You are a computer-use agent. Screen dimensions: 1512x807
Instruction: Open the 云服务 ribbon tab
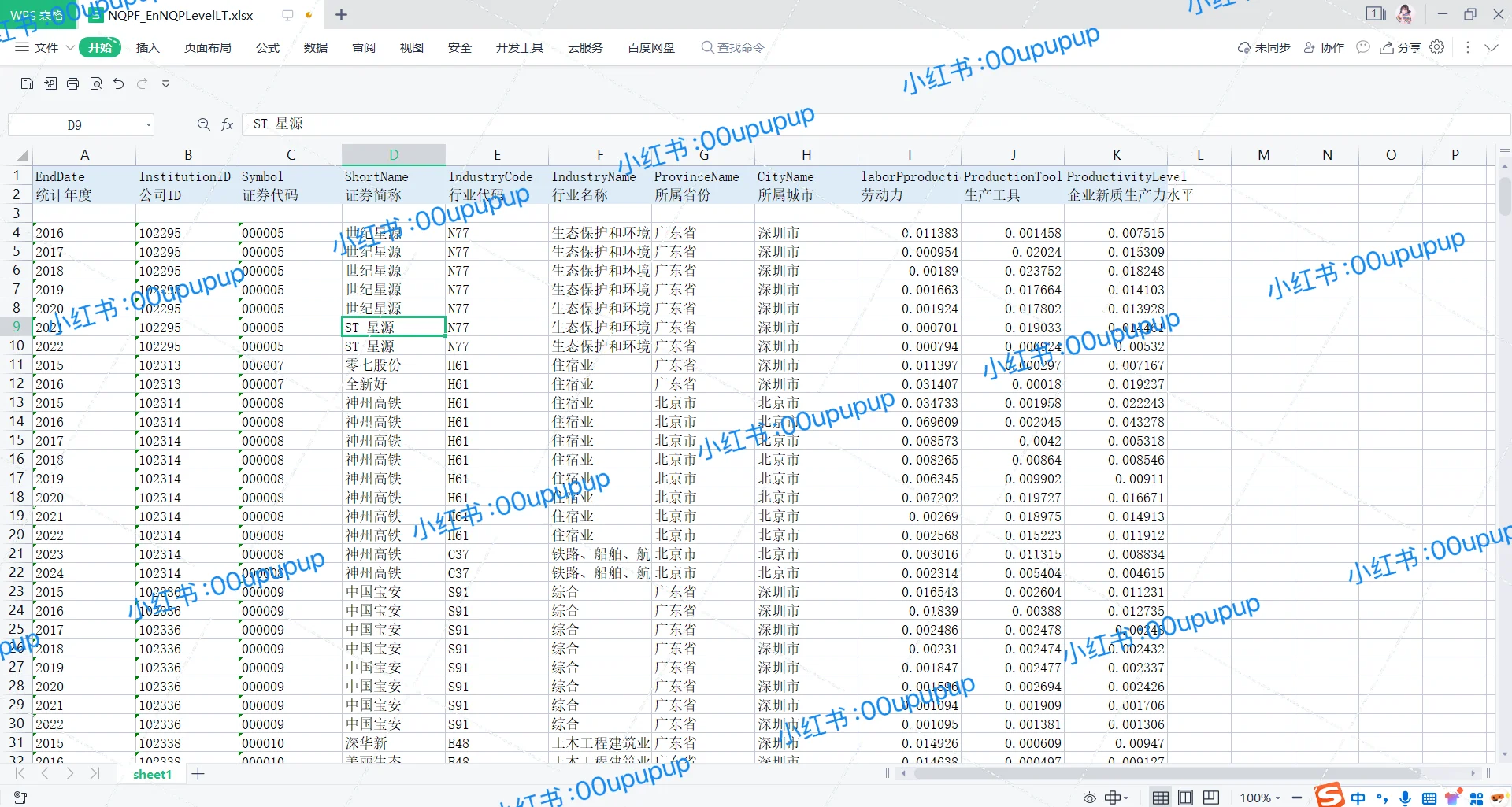[x=586, y=47]
